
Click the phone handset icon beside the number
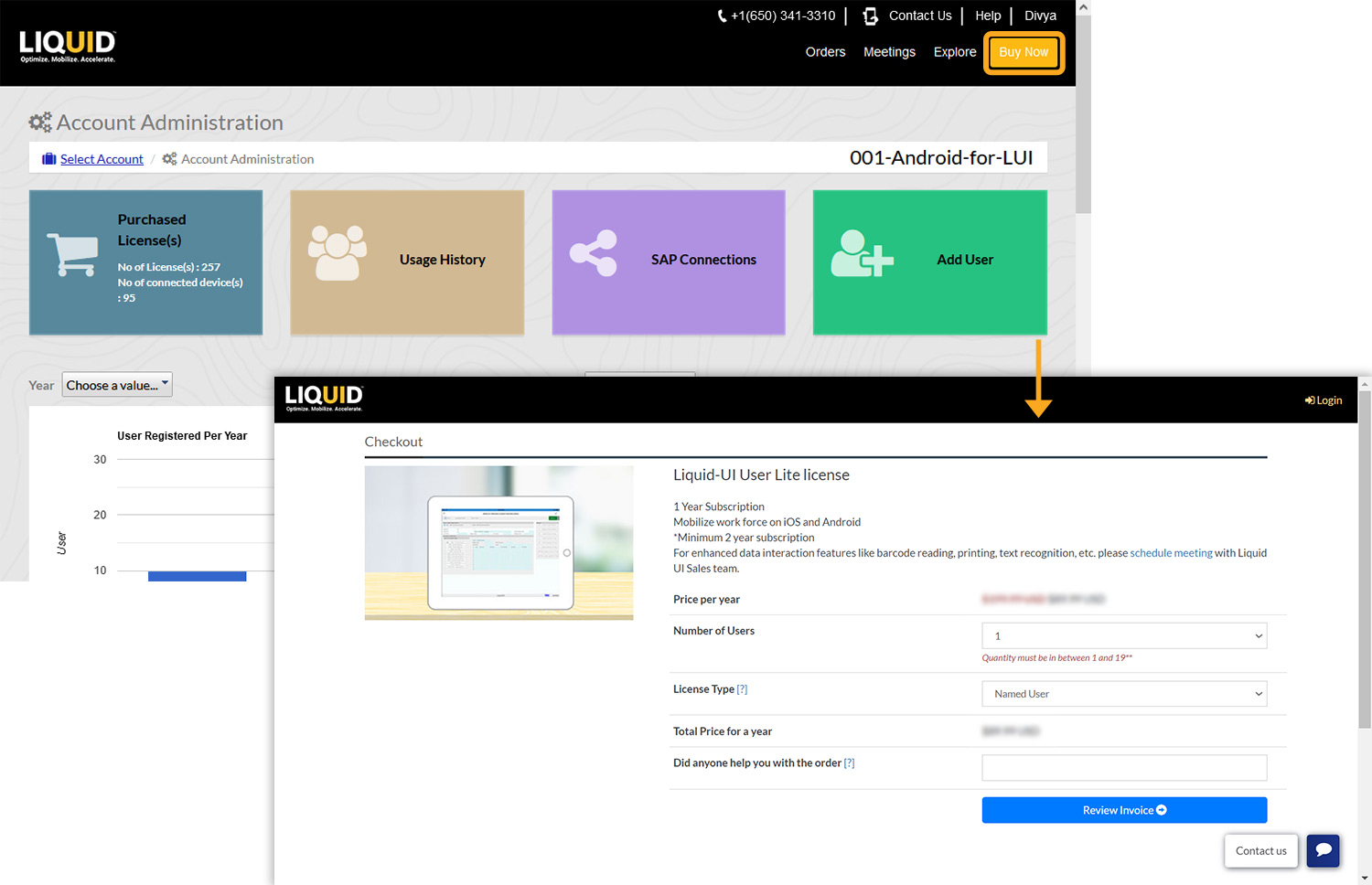click(x=722, y=16)
